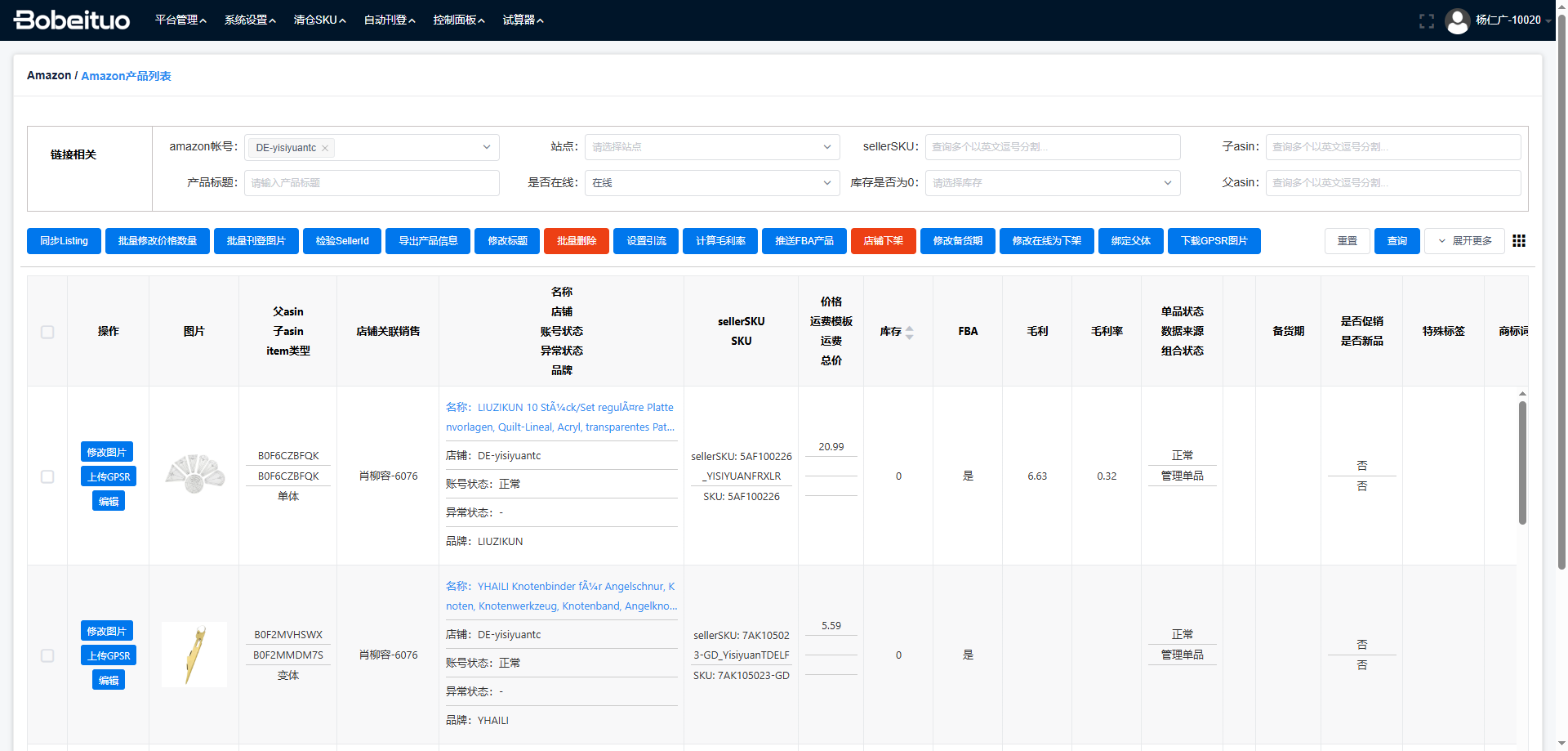Image resolution: width=1568 pixels, height=751 pixels.
Task: Remove the DE-yisiyuantc account tag
Action: point(325,148)
